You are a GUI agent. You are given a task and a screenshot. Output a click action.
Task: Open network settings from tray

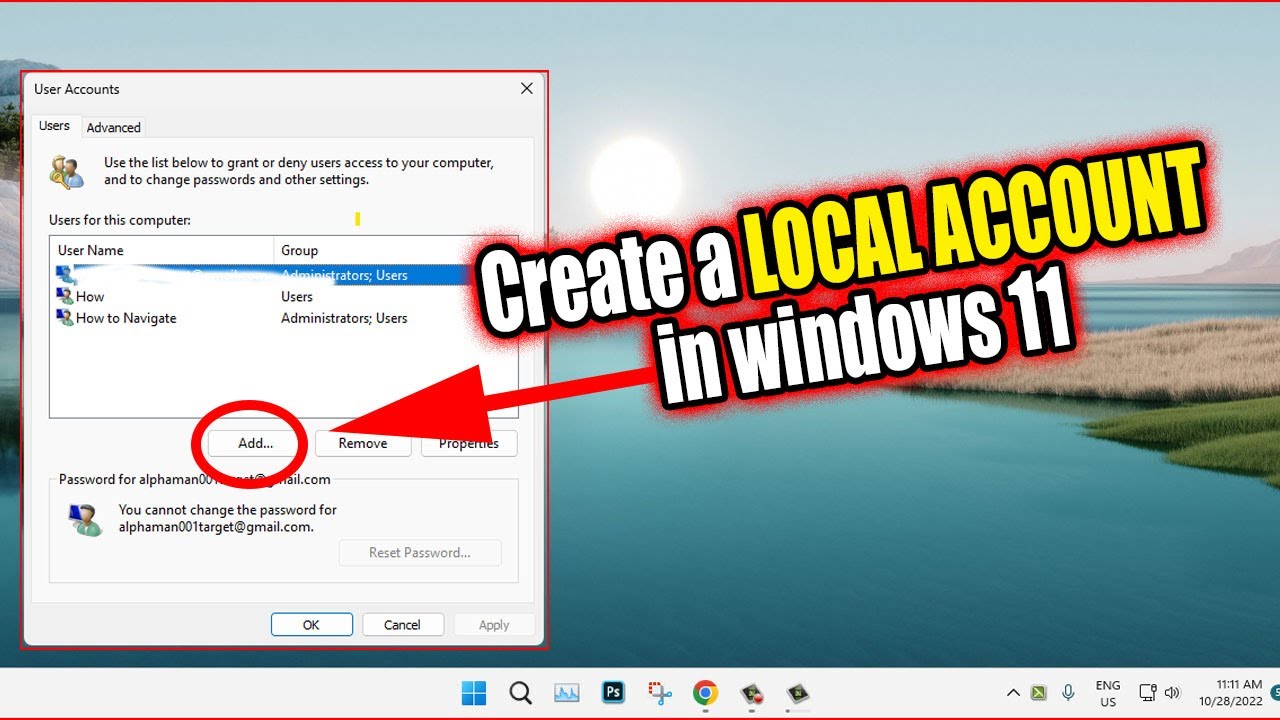click(1148, 692)
